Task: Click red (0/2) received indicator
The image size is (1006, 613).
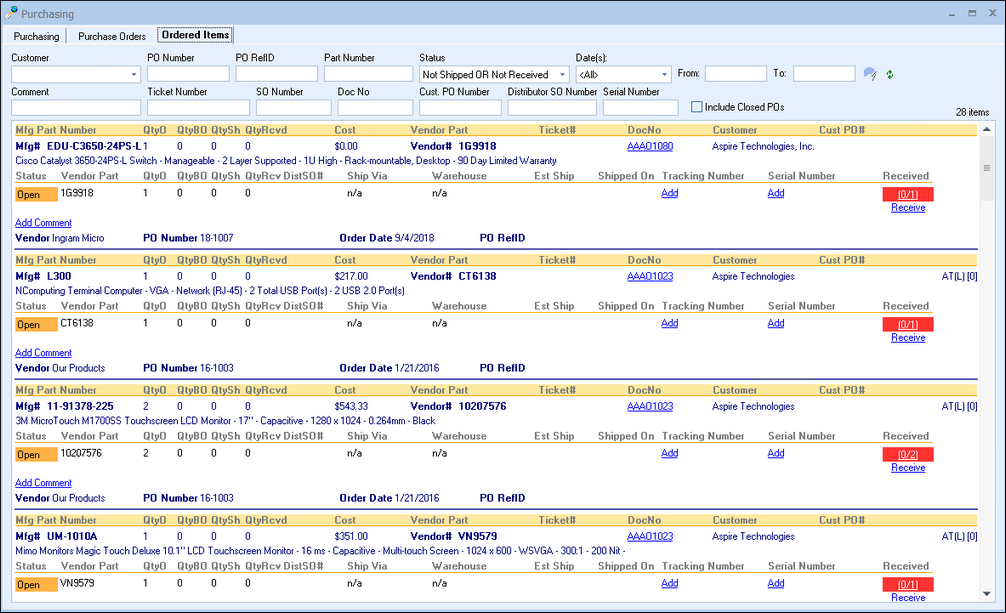Action: tap(908, 454)
